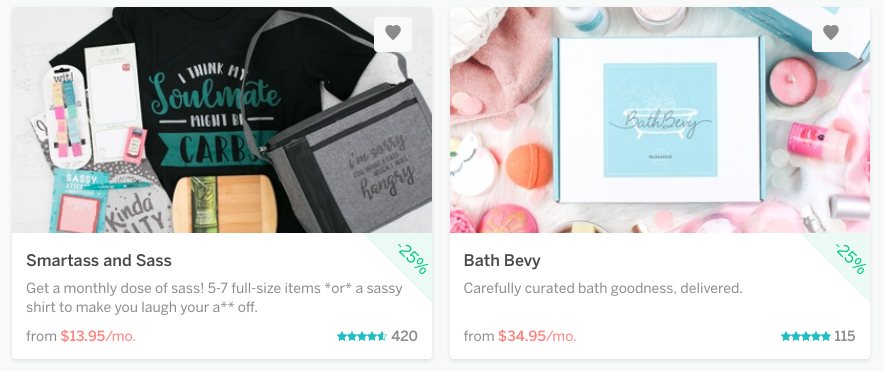Click the $13.95/mo. price
Viewport: 884px width, 371px height.
98,337
